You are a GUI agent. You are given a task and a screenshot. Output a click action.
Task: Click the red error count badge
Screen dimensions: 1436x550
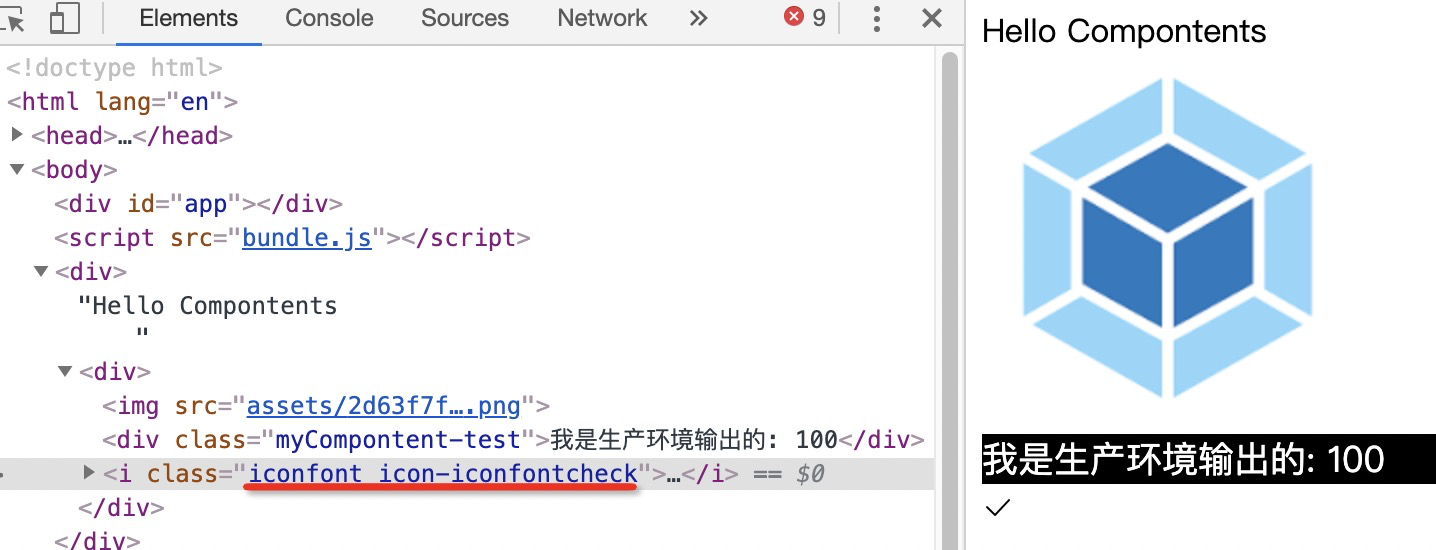click(x=806, y=17)
